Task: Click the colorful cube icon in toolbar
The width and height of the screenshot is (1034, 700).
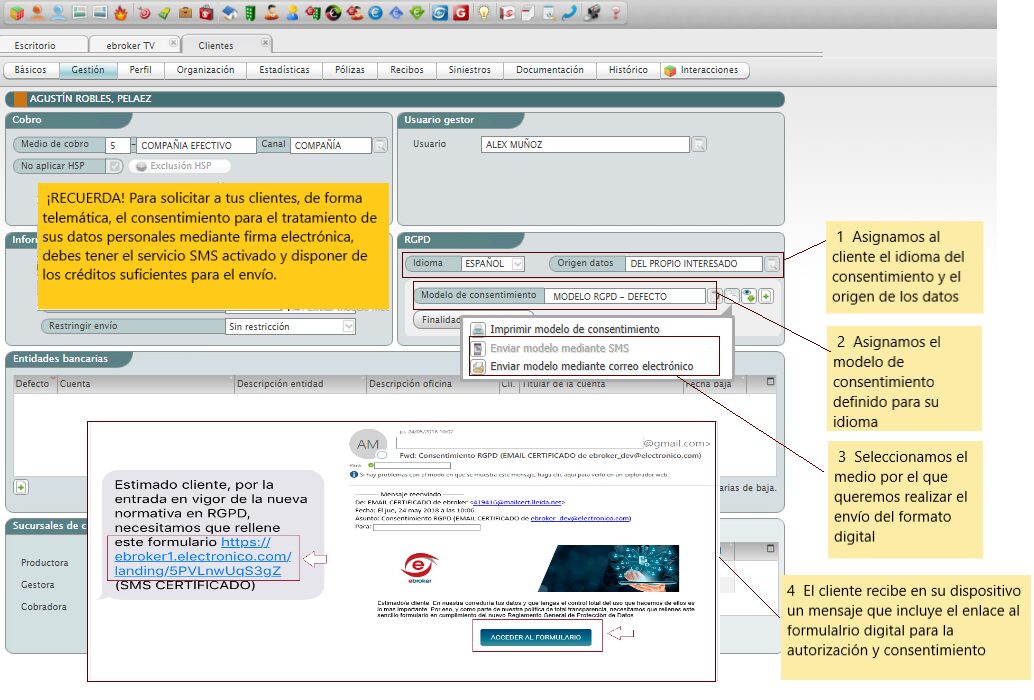Action: click(16, 13)
